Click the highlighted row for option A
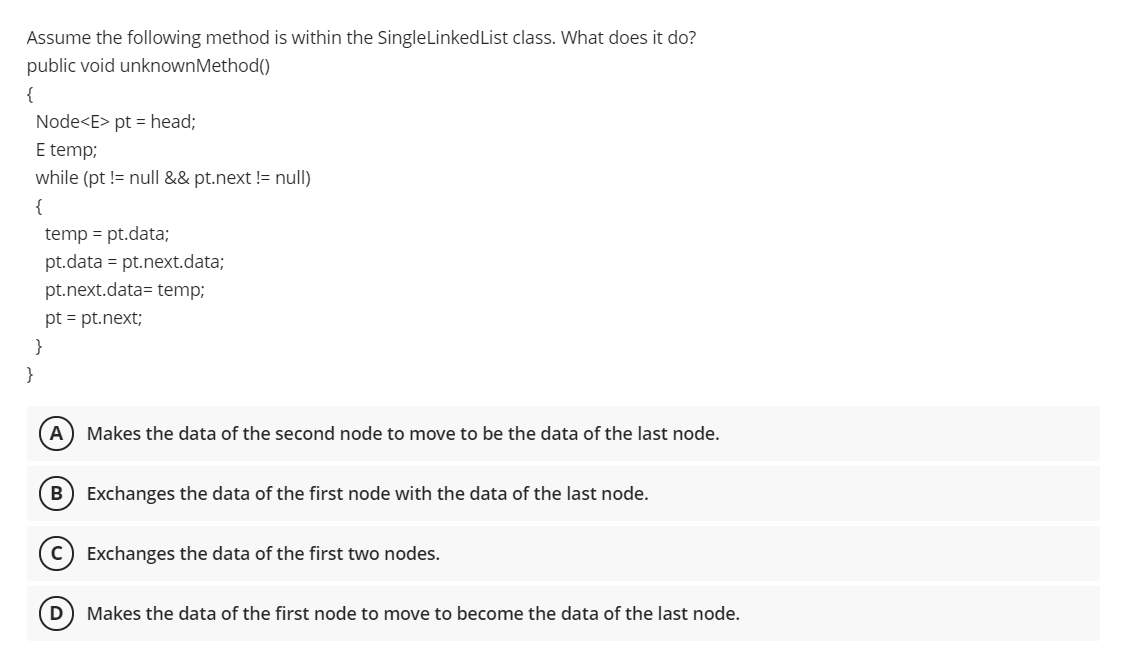The width and height of the screenshot is (1125, 668). [x=560, y=434]
